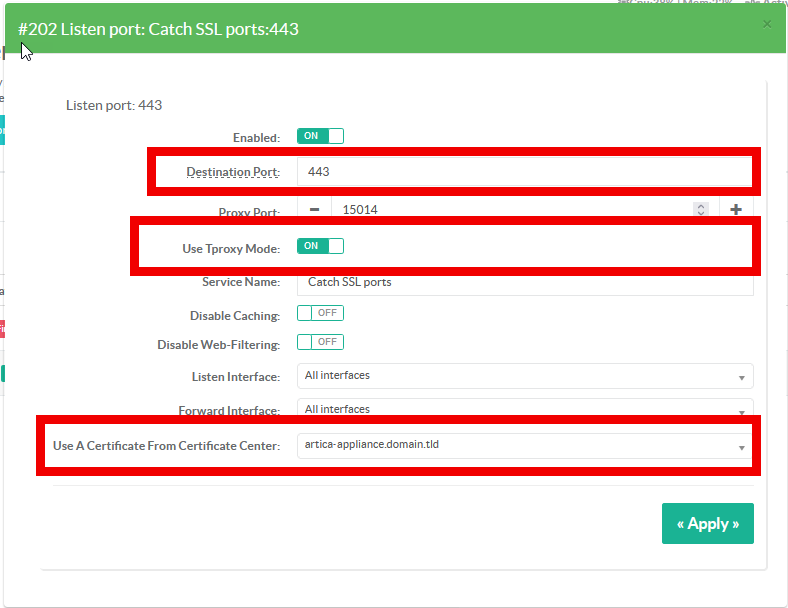Screen dimensions: 788x608
Task: Click the Disable Web-Filtering label text
Action: (218, 344)
